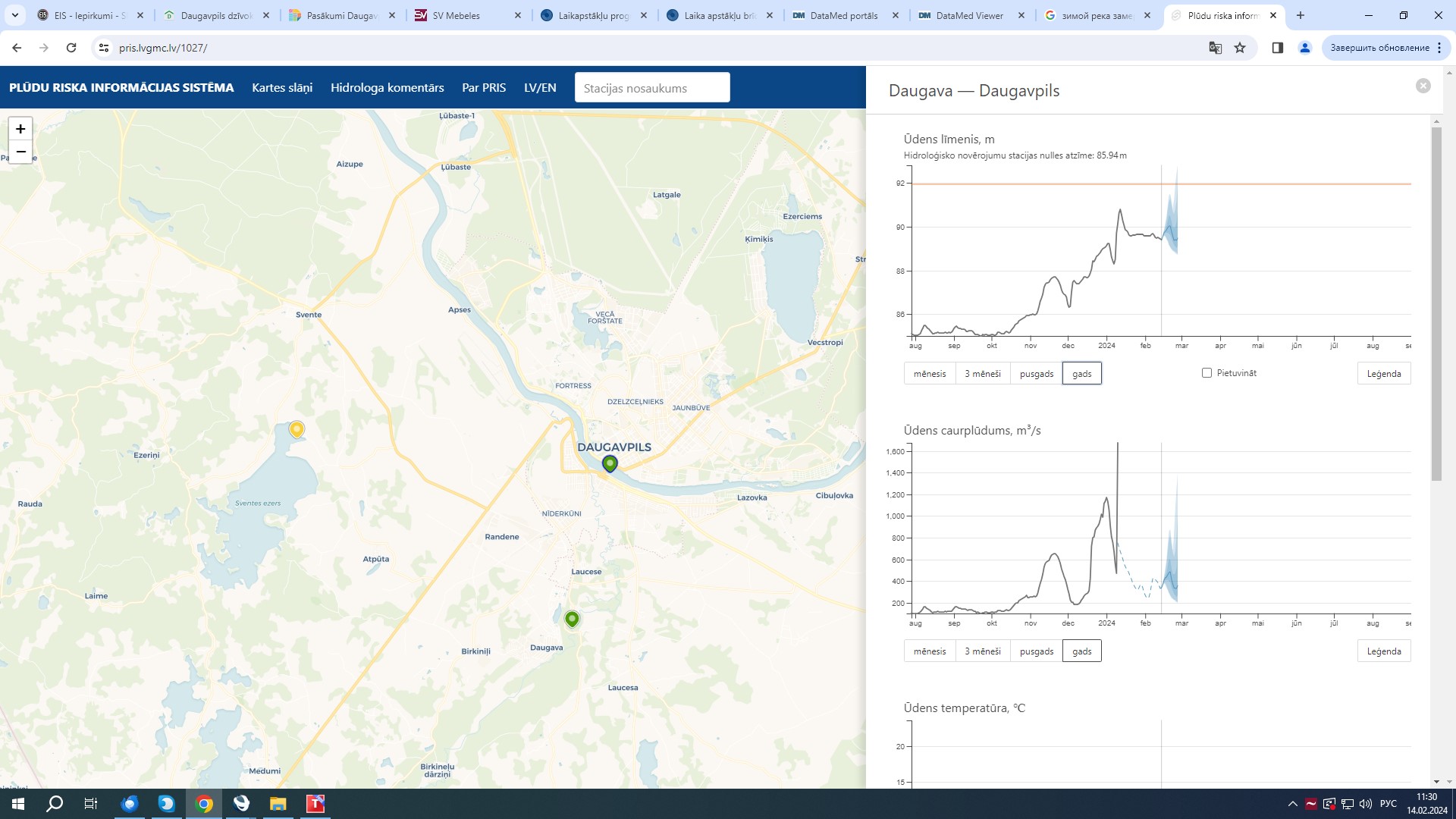Zoom out the map with minus button
This screenshot has height=819, width=1456.
[20, 152]
